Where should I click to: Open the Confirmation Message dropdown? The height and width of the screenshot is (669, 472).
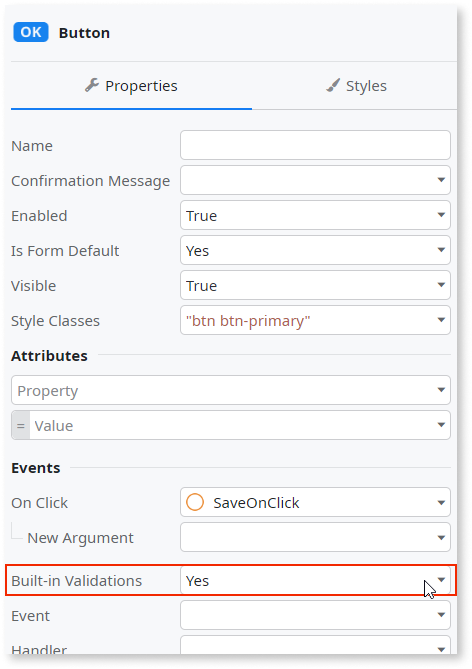coord(315,180)
